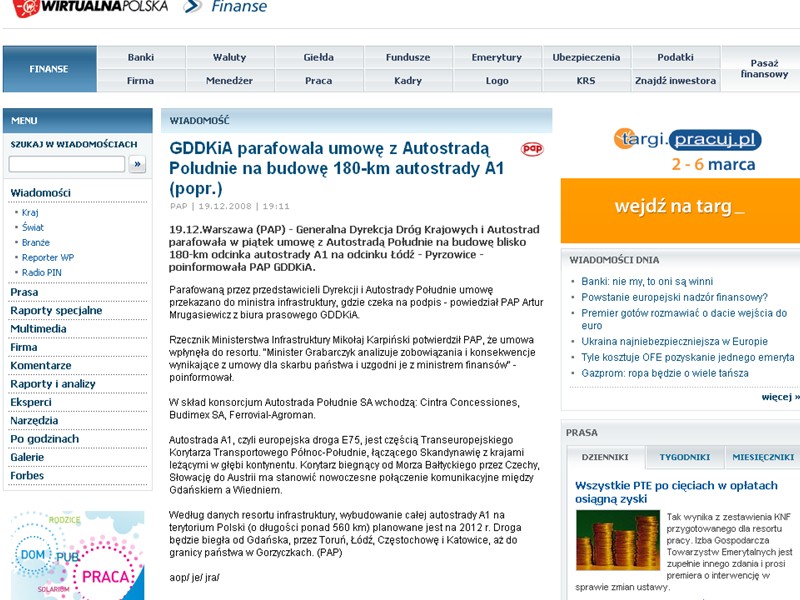This screenshot has height=600, width=800.
Task: Open 'Wszystkie PTE po cięciach' headline
Action: click(676, 492)
